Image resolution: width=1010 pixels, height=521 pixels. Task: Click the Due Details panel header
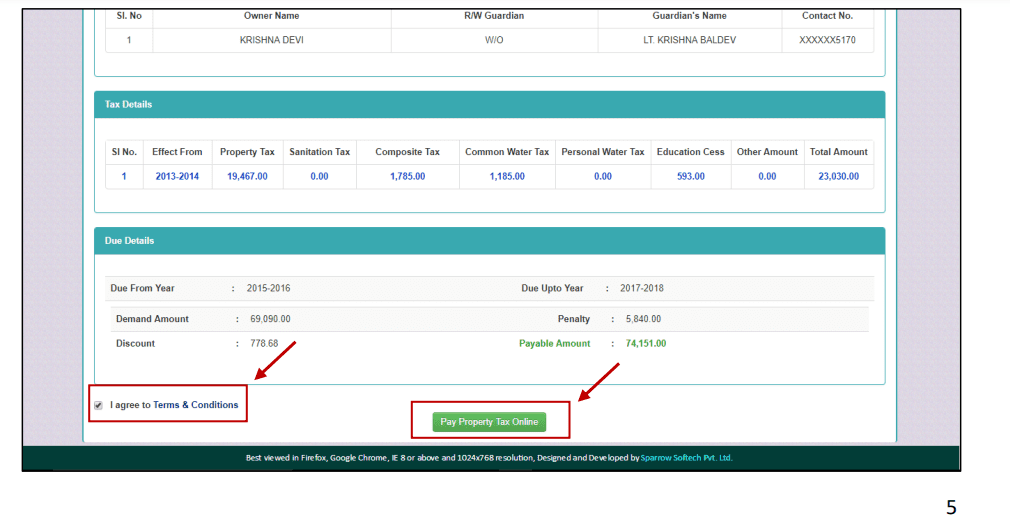(490, 241)
